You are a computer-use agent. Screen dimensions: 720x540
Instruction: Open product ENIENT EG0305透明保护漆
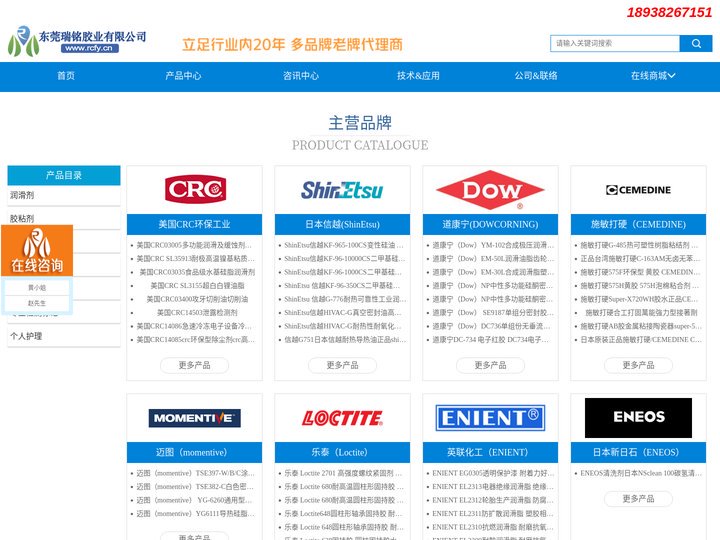click(493, 473)
